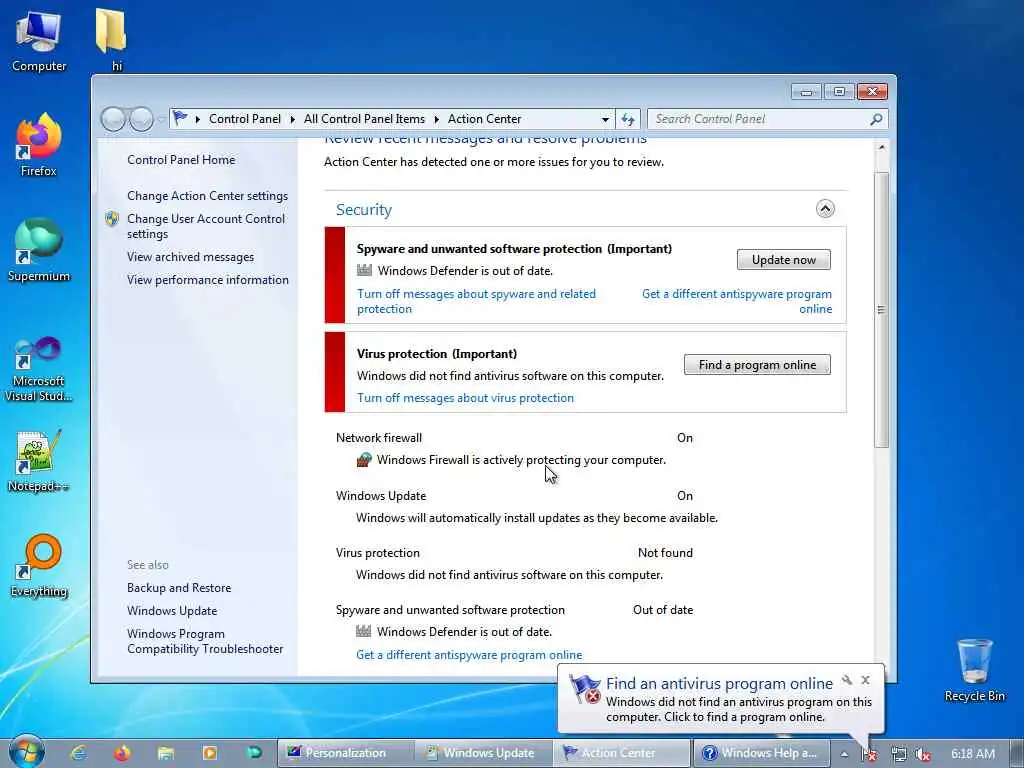Turn off messages about spyware protection
The image size is (1024, 768).
(477, 302)
